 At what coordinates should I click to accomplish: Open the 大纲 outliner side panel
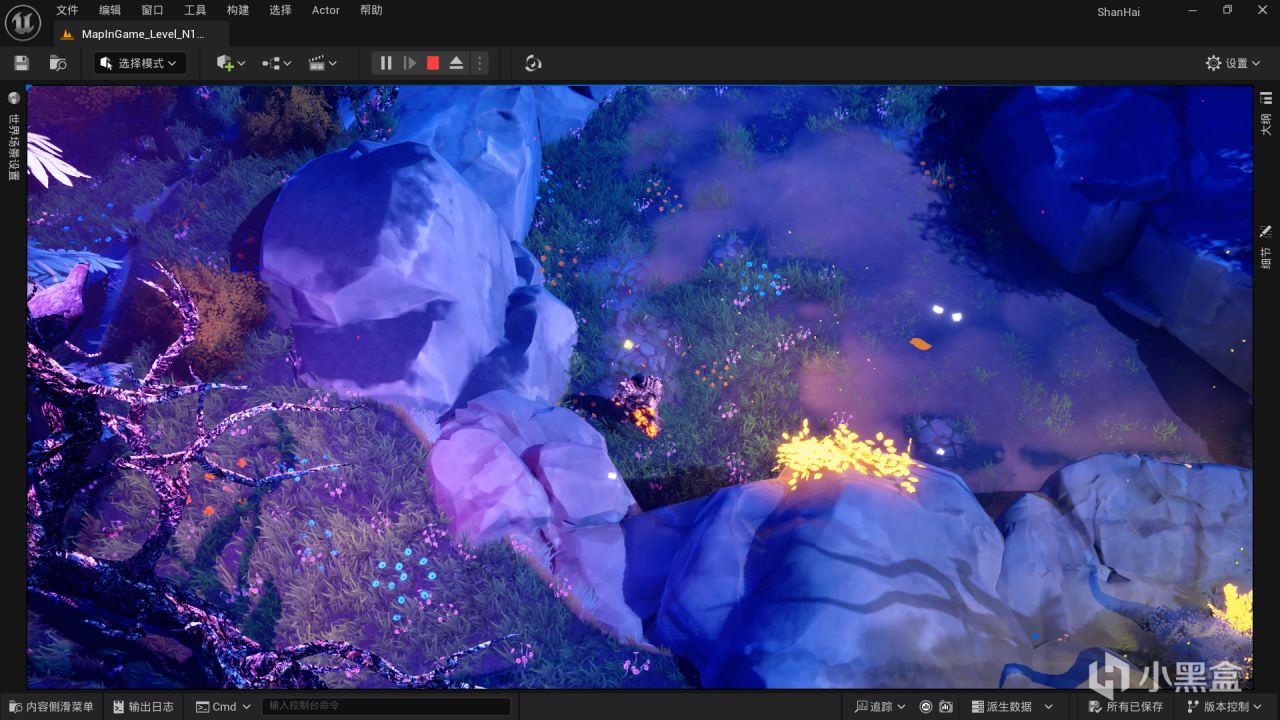click(x=1266, y=113)
